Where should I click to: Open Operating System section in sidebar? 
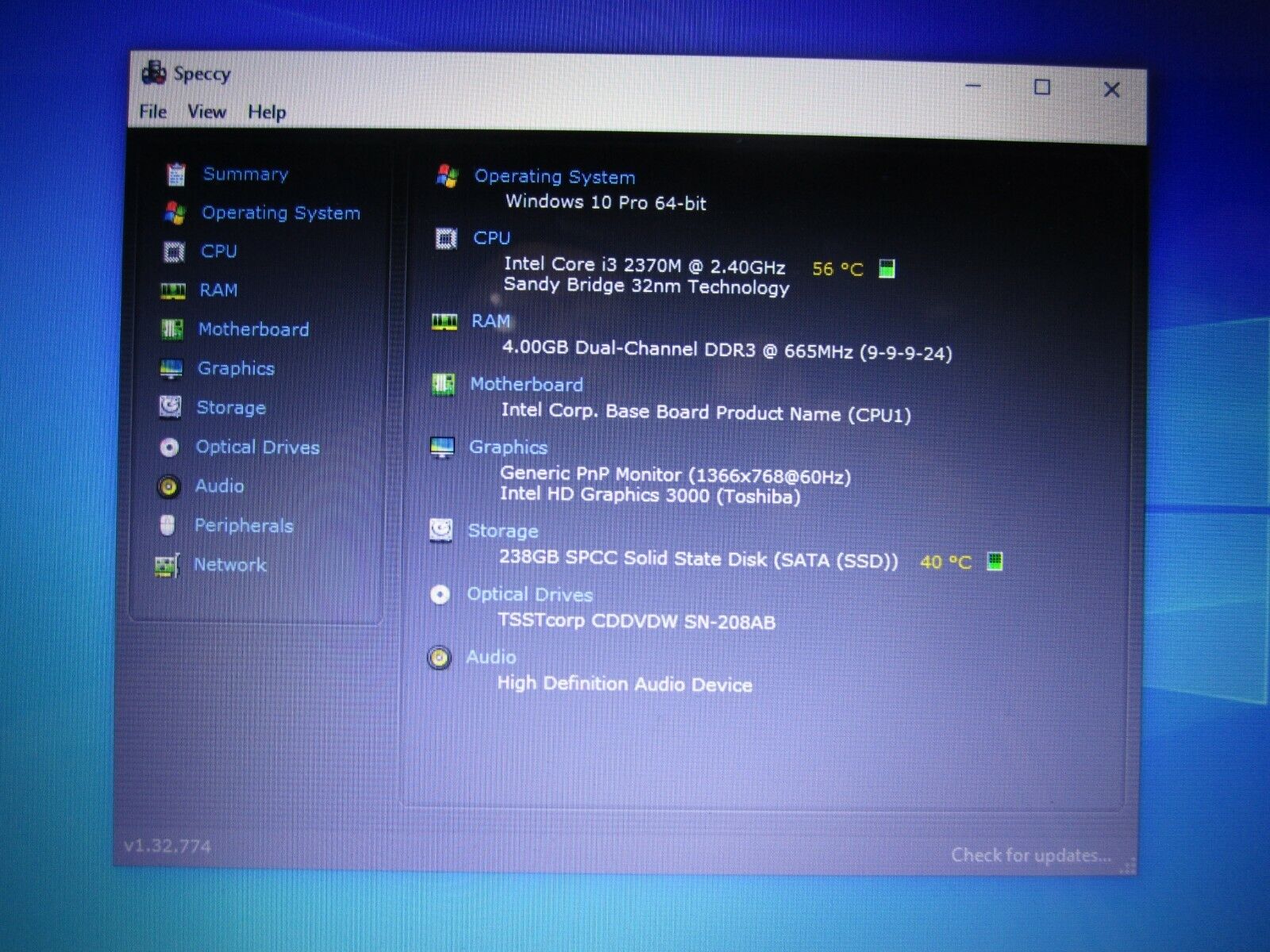(281, 213)
